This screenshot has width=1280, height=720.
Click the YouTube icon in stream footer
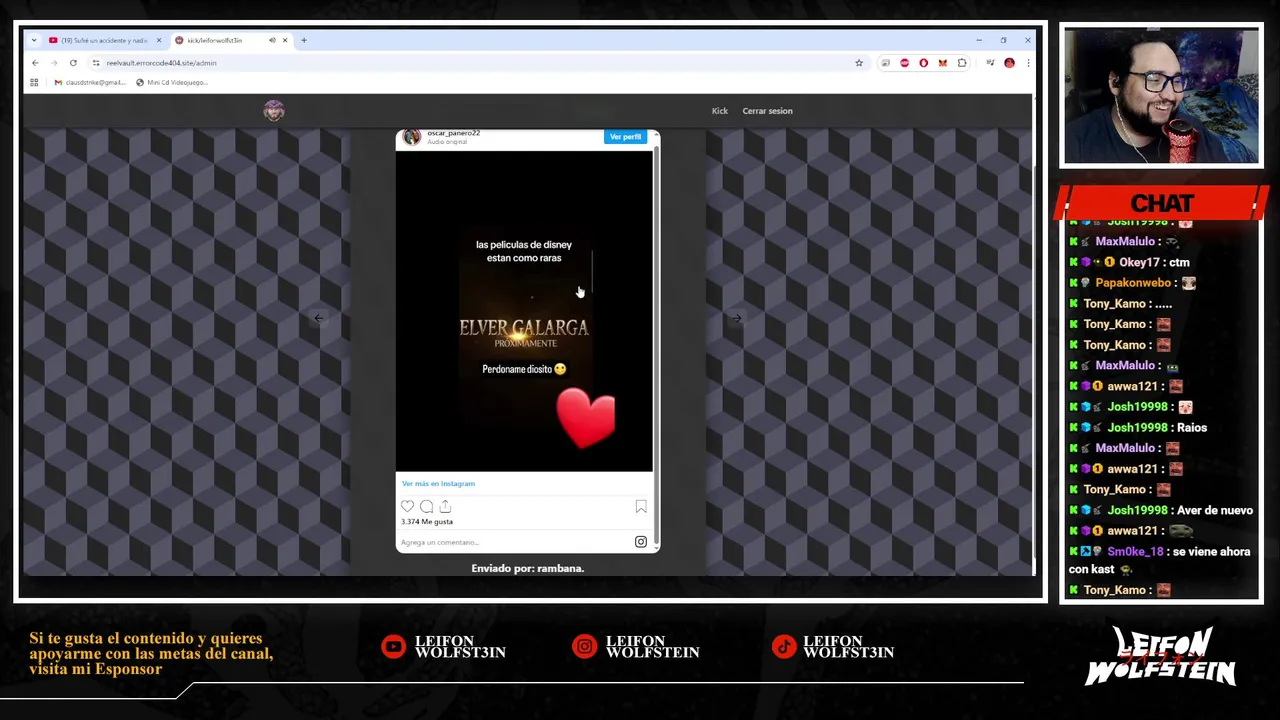(394, 647)
